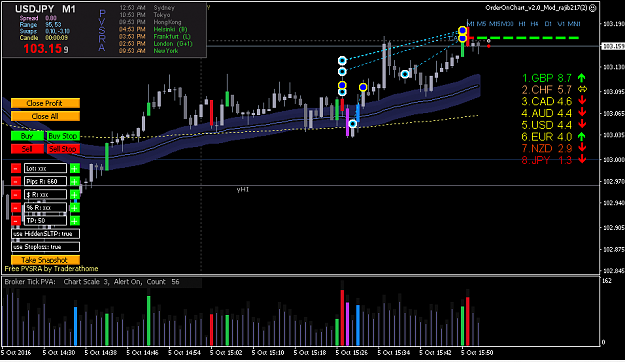
Task: Toggle the use HiddenSLTP setting
Action: (45, 234)
